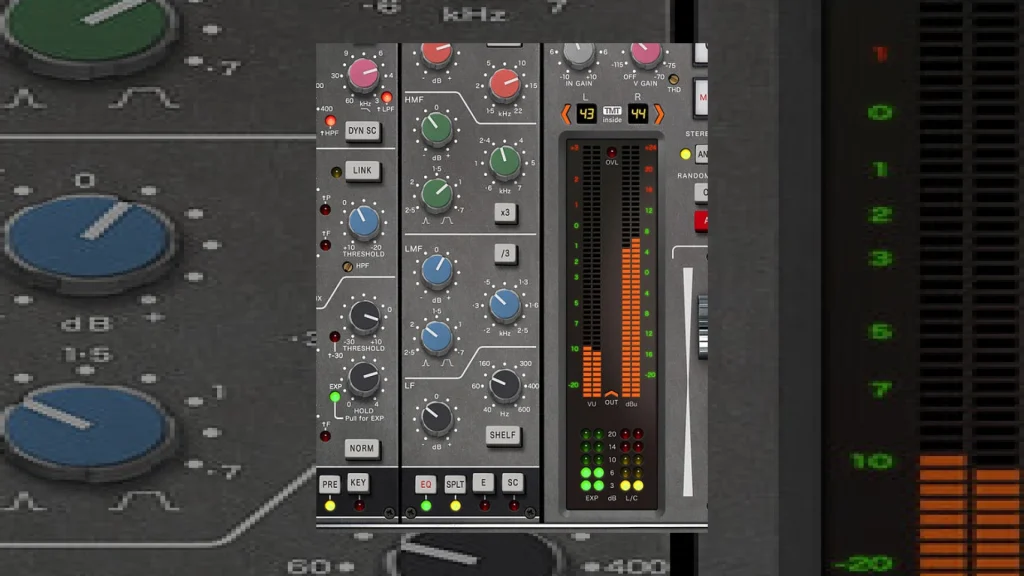Click the R channel number display 44
1024x576 pixels.
pyautogui.click(x=638, y=114)
